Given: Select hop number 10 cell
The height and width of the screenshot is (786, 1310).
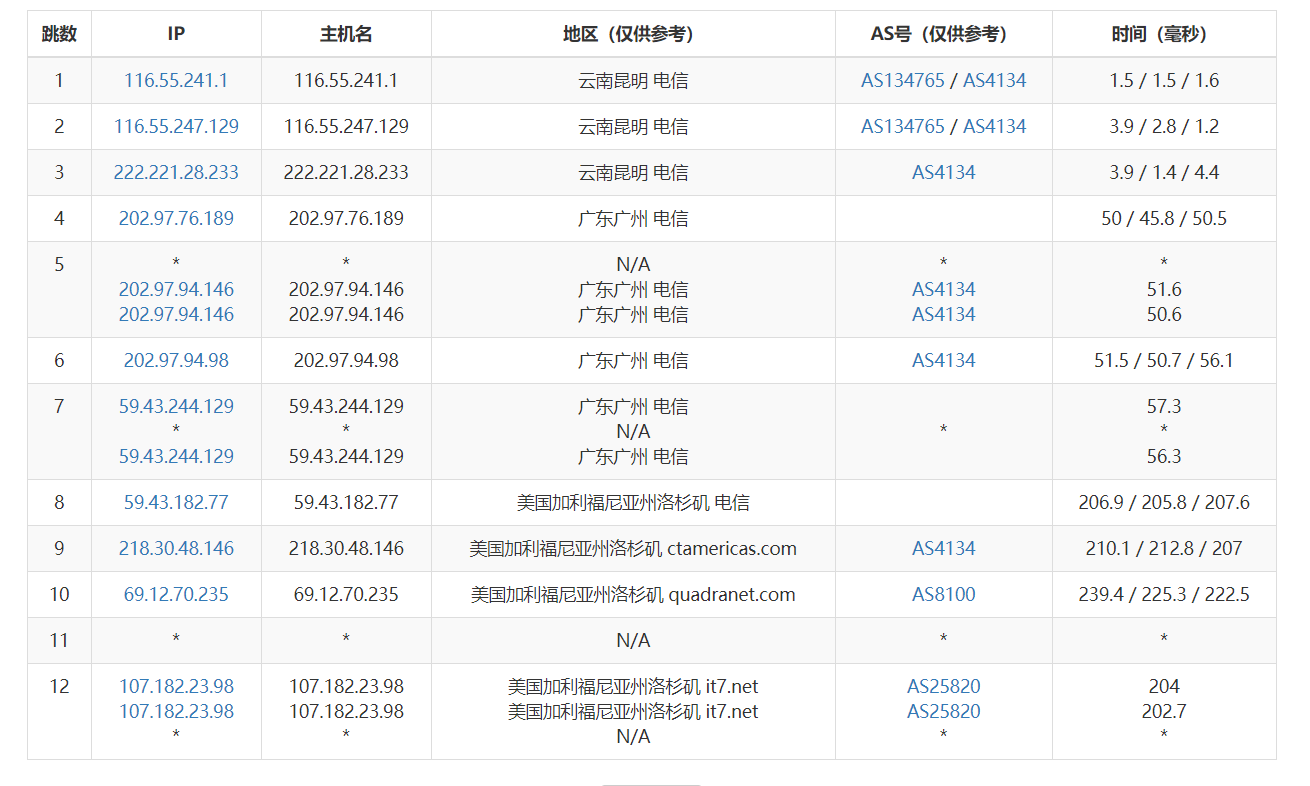Looking at the screenshot, I should [x=59, y=595].
